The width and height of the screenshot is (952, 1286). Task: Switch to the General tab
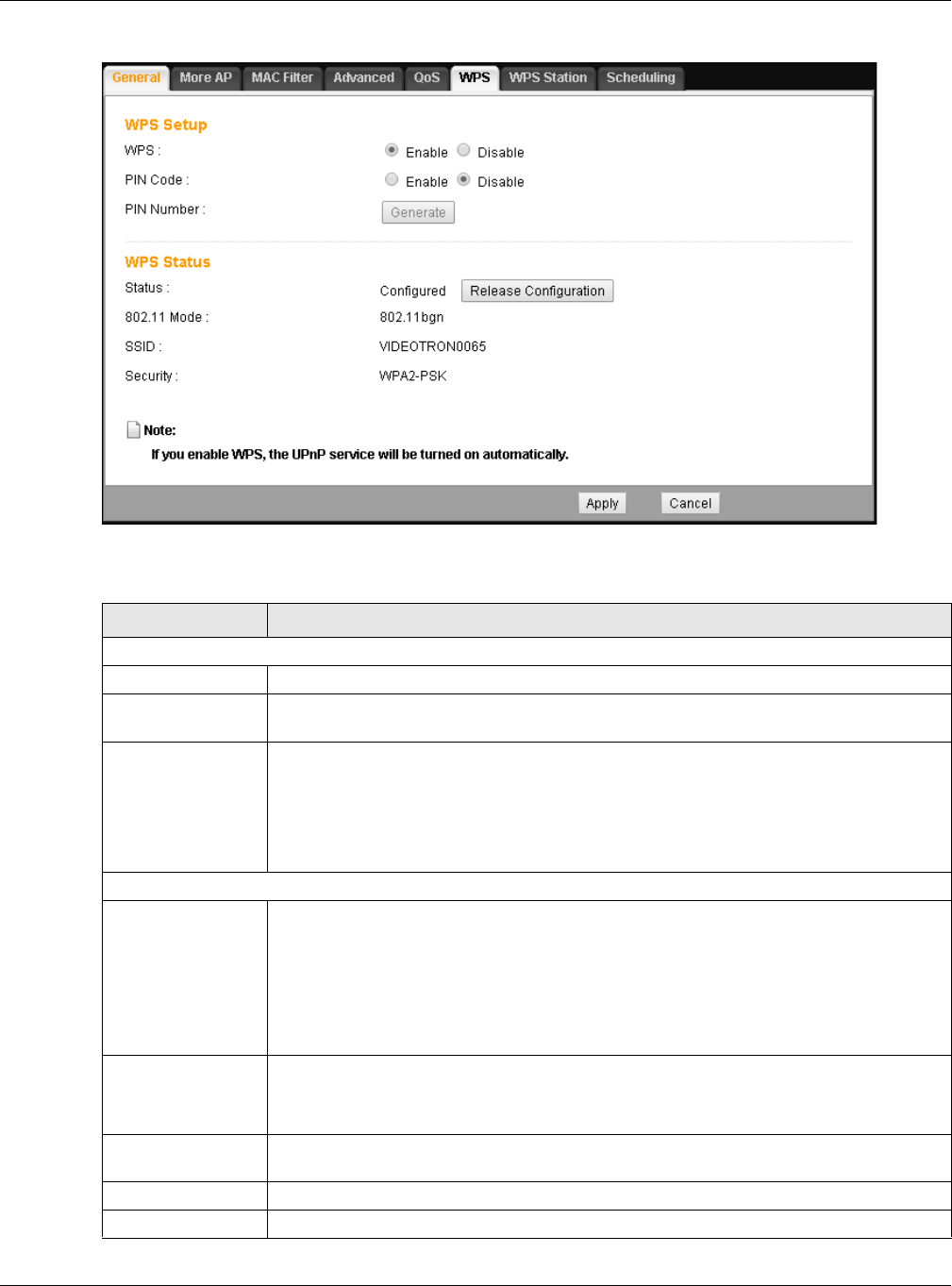[x=136, y=78]
